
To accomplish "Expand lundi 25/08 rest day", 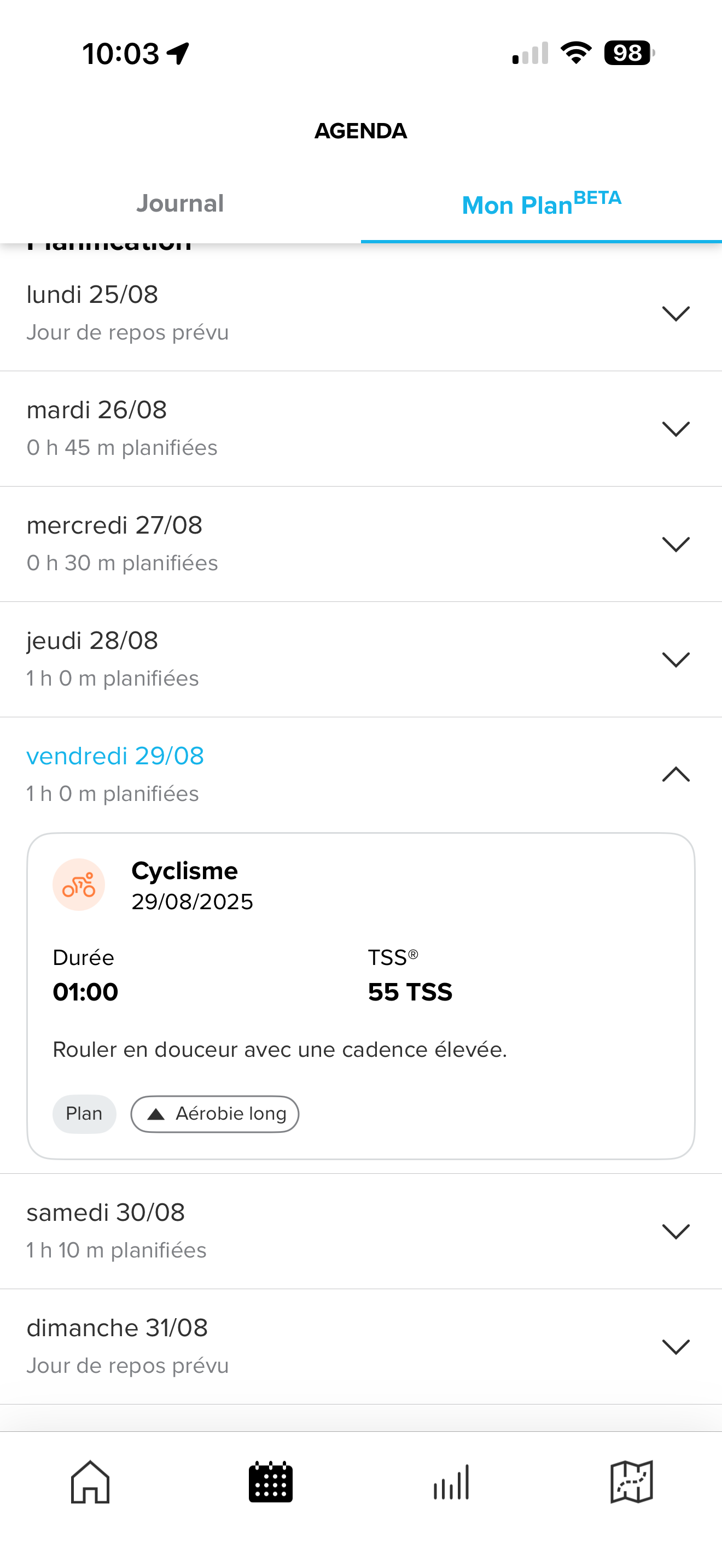I will 361,313.
